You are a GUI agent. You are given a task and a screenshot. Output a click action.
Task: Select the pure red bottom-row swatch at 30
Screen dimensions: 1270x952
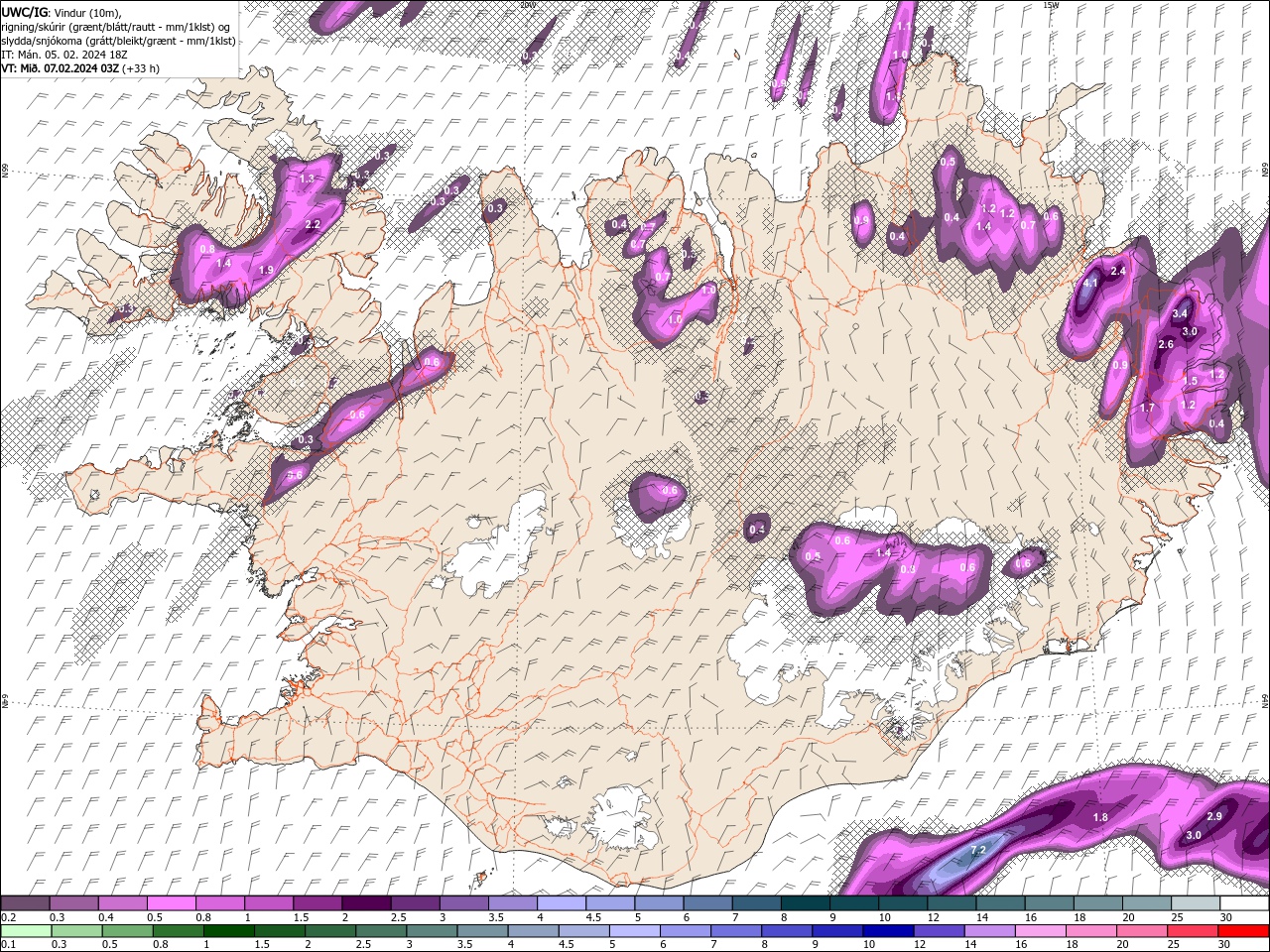point(1244,931)
